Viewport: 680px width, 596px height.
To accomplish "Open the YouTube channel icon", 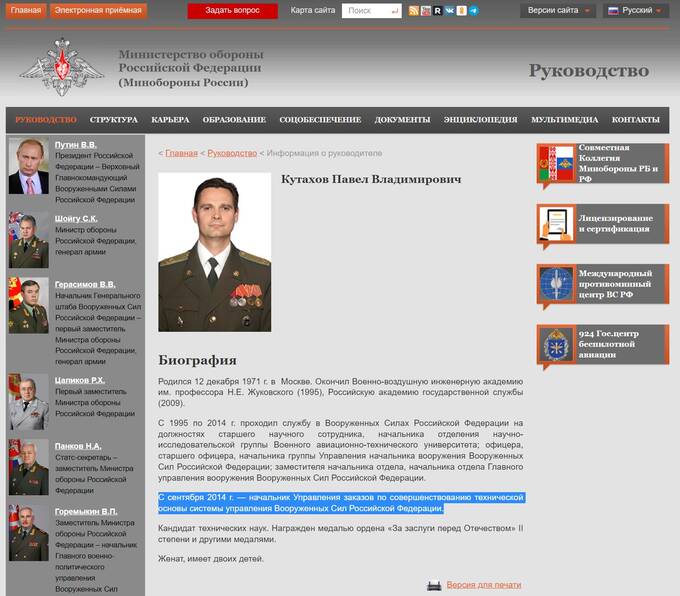I will coord(426,11).
